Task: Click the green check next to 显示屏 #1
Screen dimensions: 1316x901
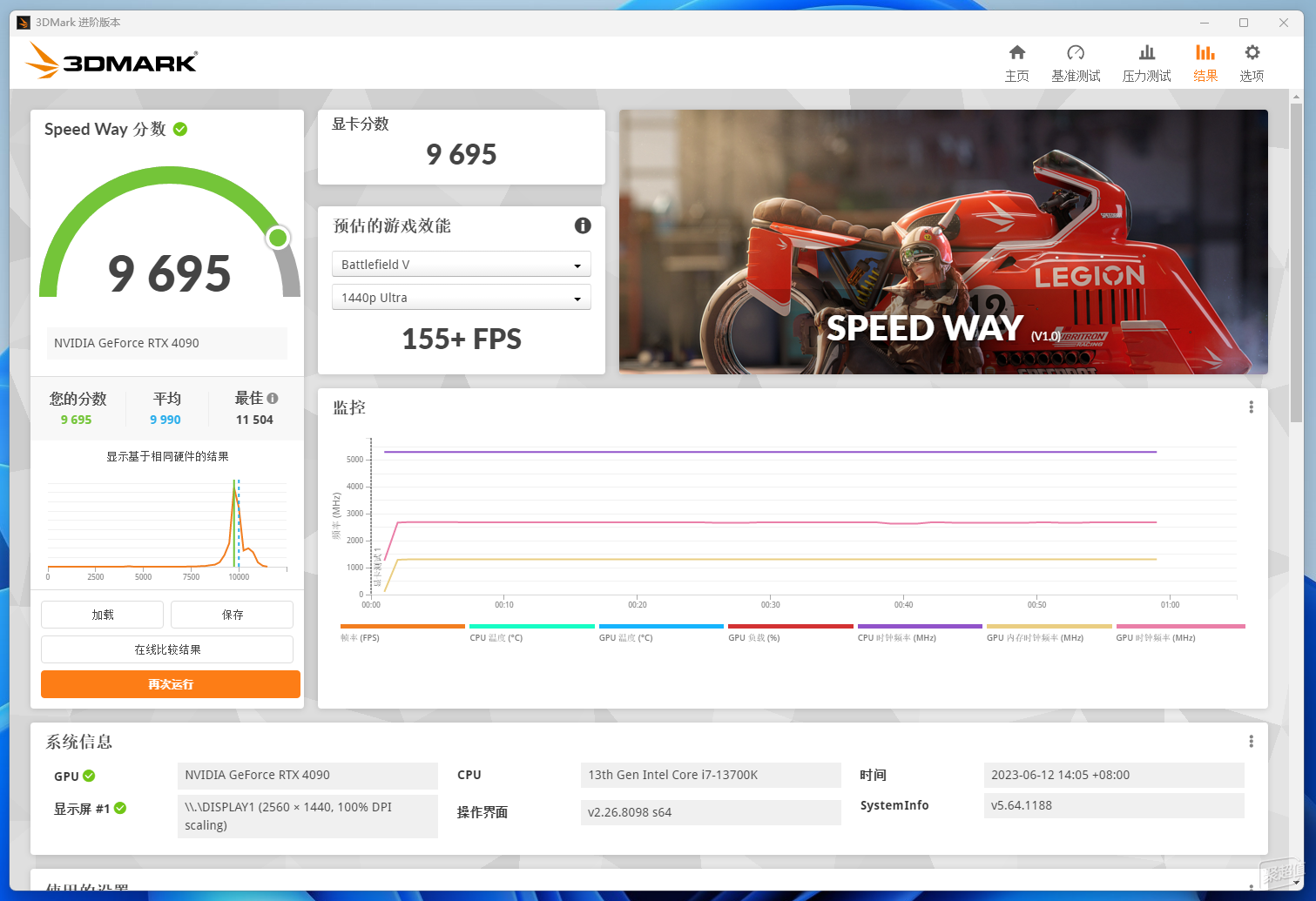Action: click(x=120, y=808)
